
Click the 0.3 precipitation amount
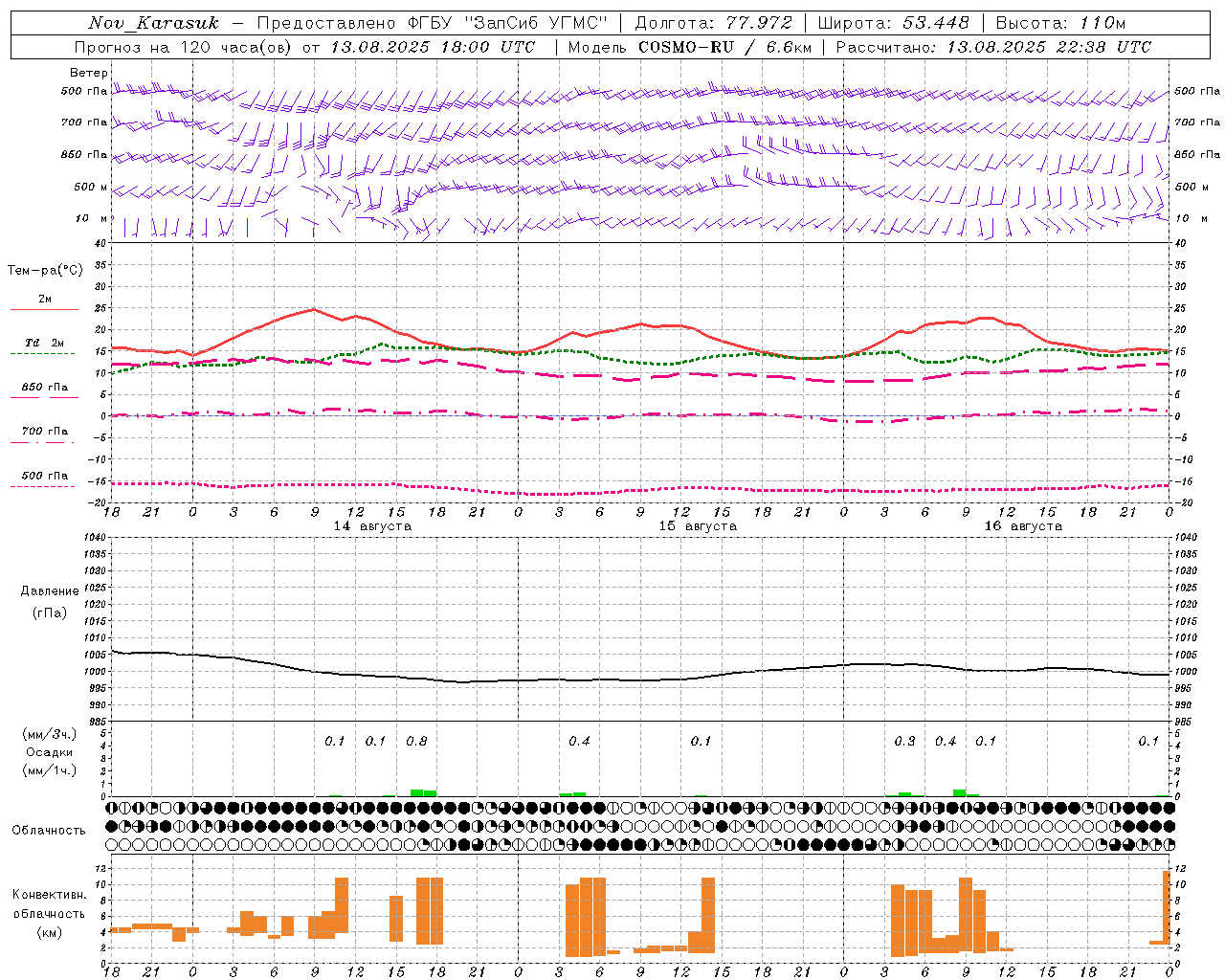904,742
